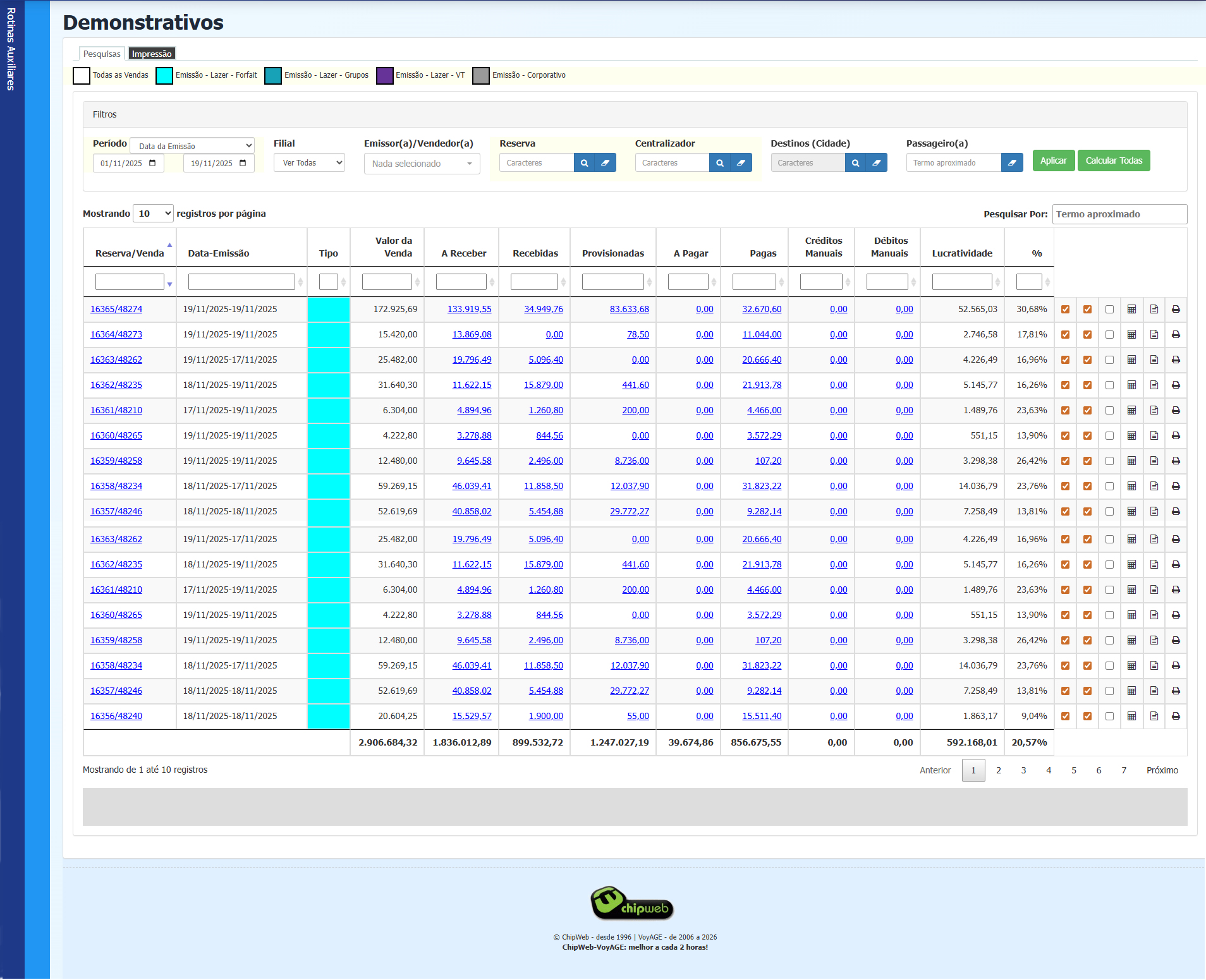Print reservation 16363/48262 in the third row
The image size is (1206, 980).
[x=1176, y=360]
